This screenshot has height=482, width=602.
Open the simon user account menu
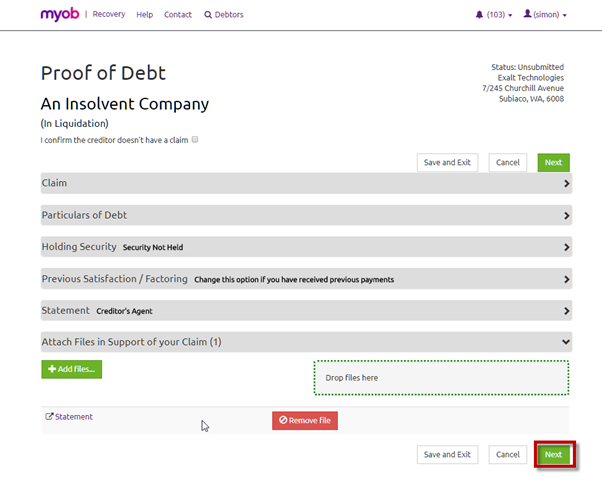545,15
